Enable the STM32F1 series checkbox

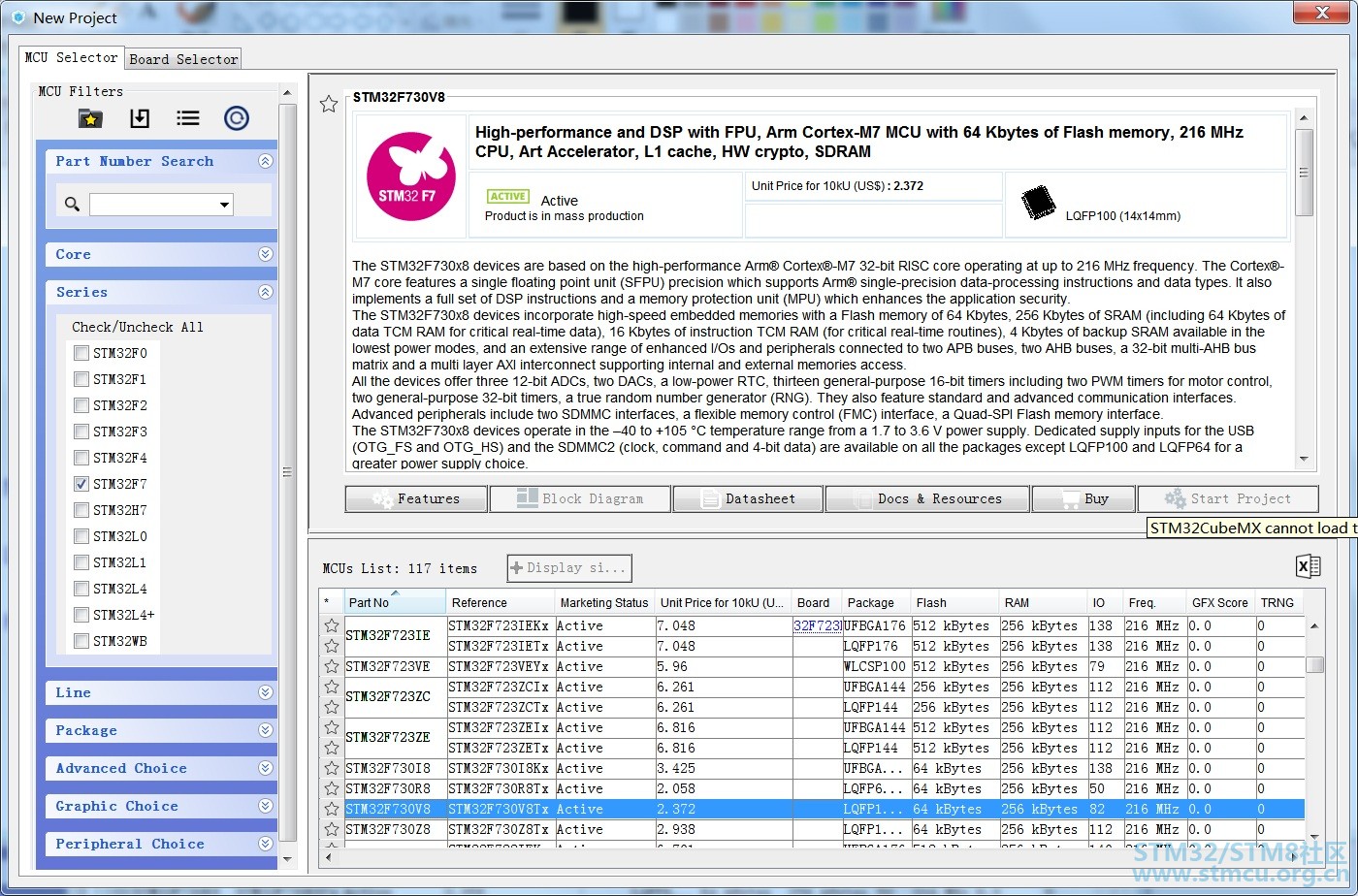point(81,379)
